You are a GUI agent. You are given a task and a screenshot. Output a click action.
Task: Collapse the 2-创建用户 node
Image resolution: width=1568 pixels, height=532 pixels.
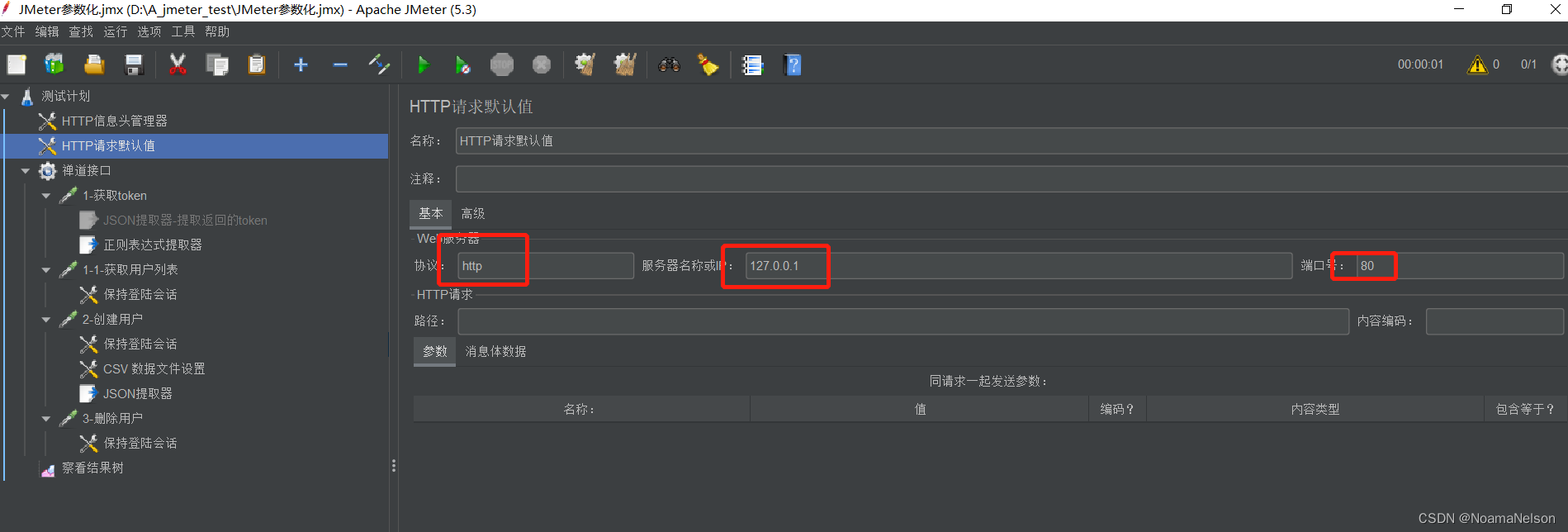[46, 320]
